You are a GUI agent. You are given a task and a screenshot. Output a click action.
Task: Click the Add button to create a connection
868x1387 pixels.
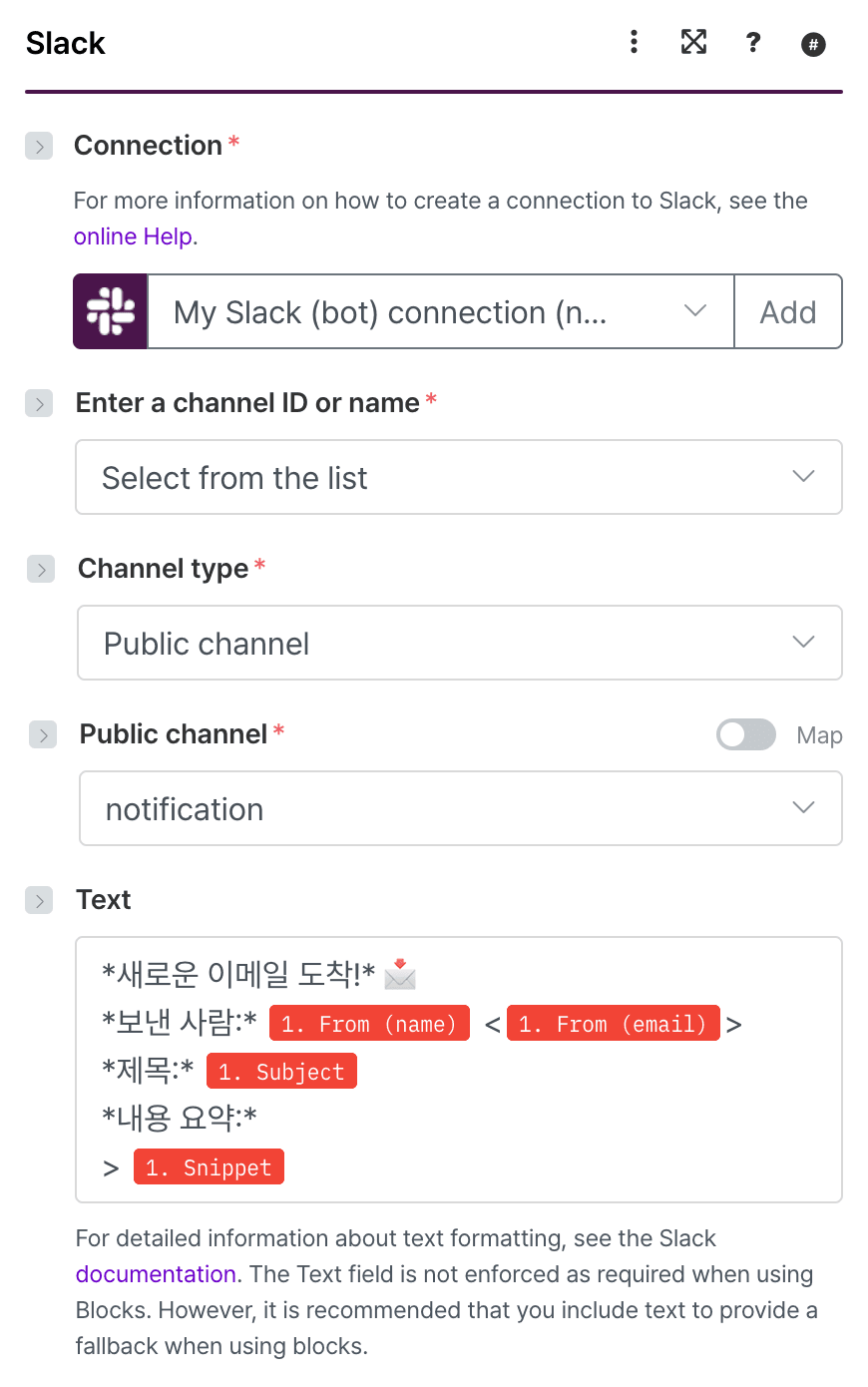(787, 311)
